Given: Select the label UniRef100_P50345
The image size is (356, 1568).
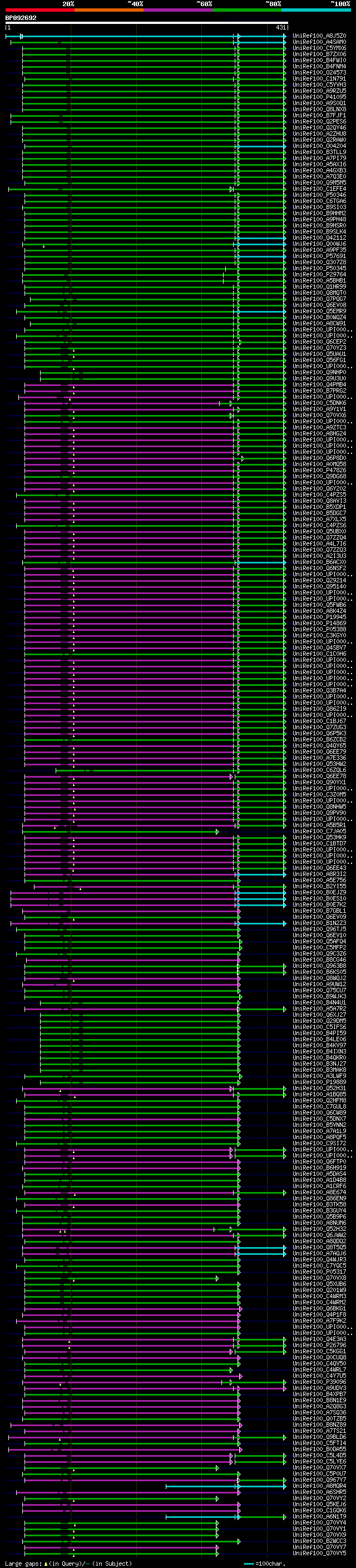Looking at the screenshot, I should coord(319,269).
